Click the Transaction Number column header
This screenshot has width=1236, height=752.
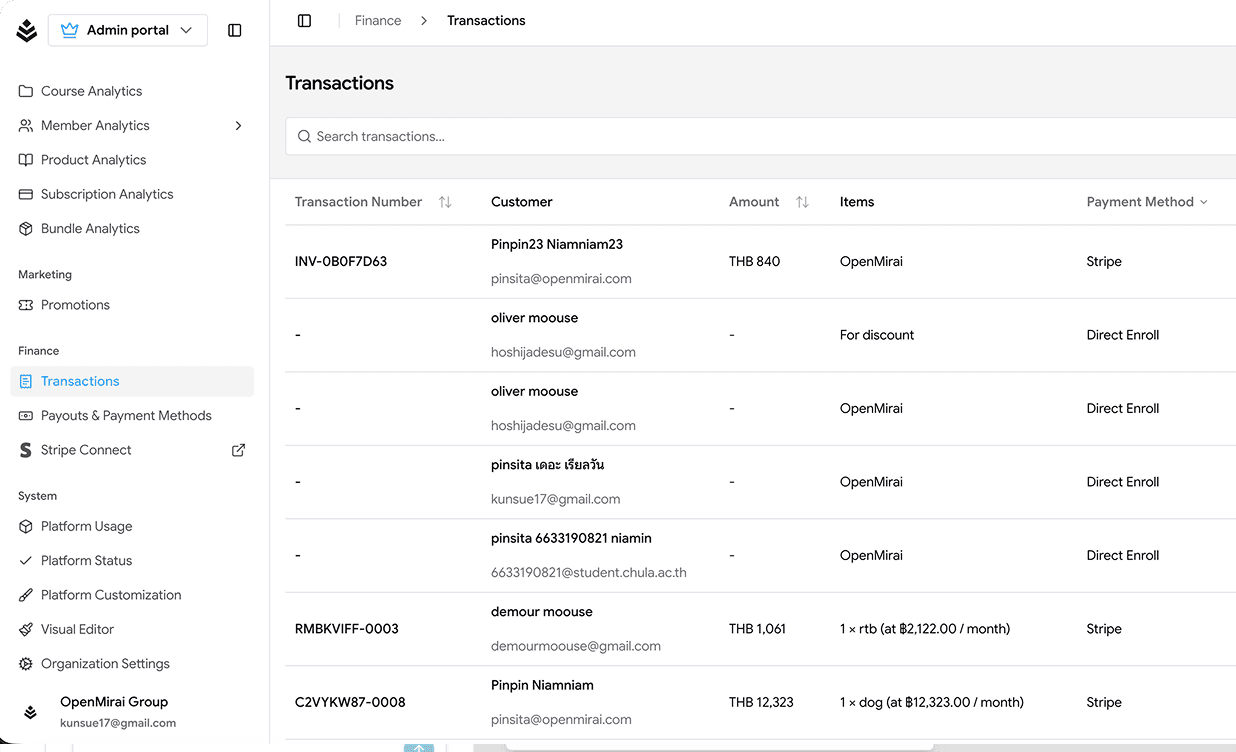point(358,202)
